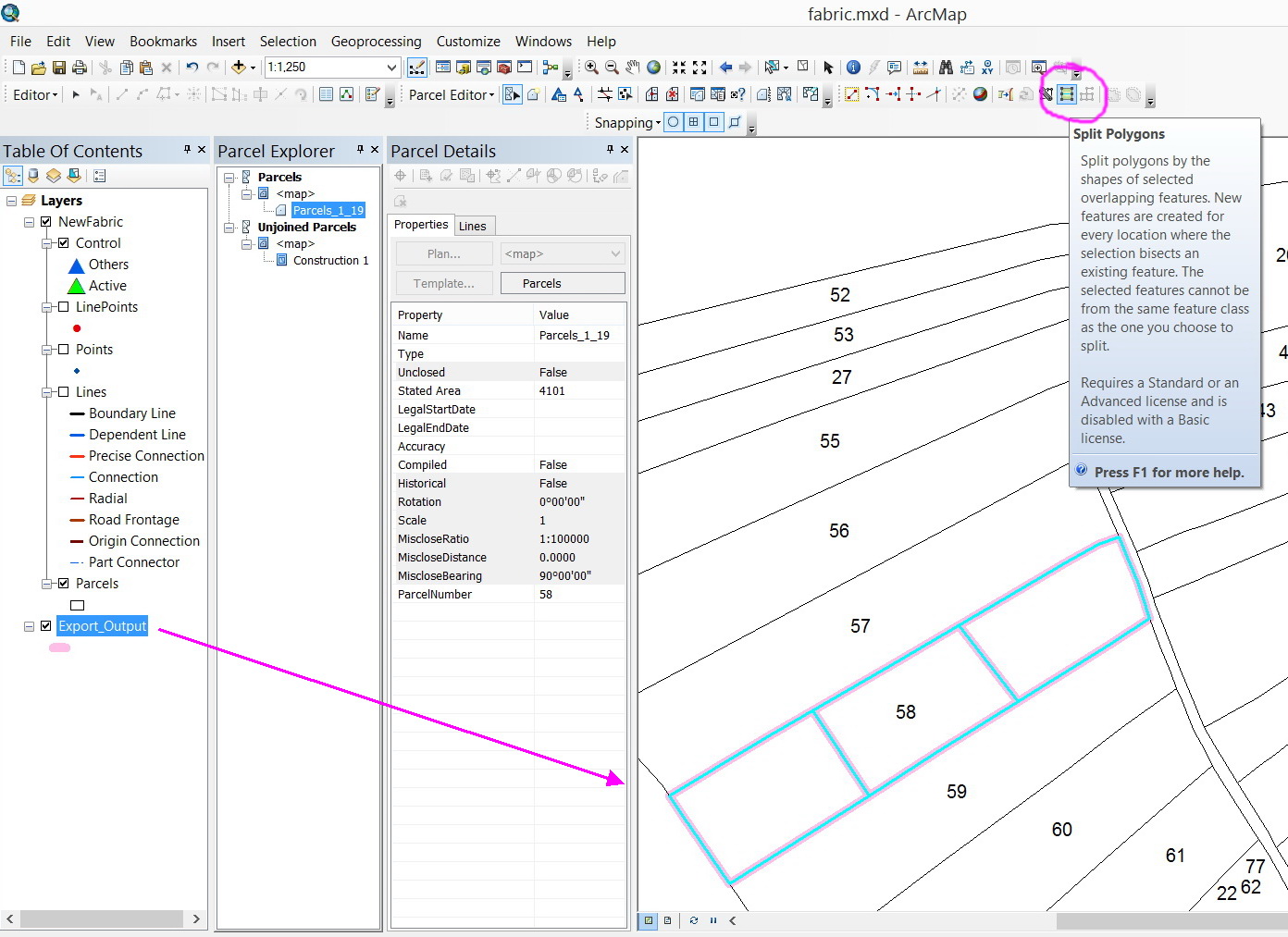Click the Plan... button
Screen dimensions: 1288x937
tap(444, 253)
